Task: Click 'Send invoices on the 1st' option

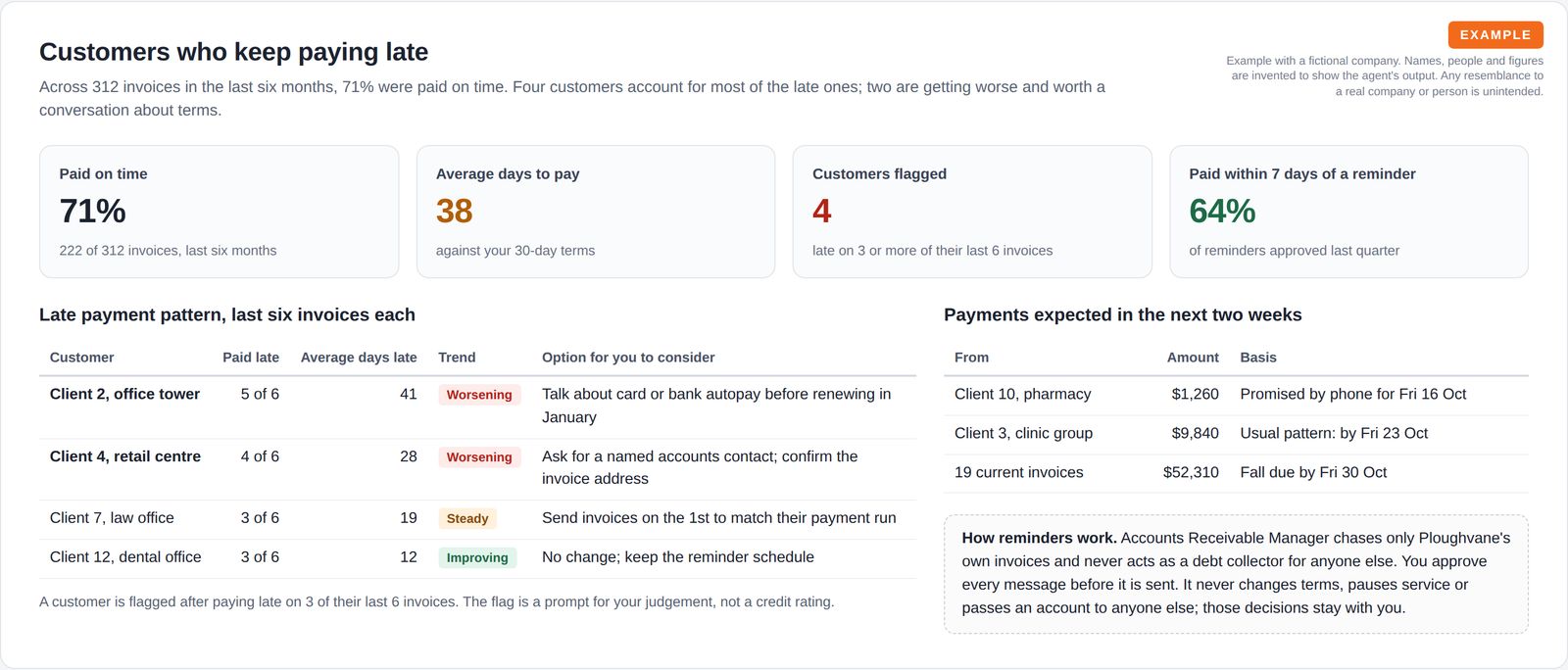Action: (x=718, y=518)
